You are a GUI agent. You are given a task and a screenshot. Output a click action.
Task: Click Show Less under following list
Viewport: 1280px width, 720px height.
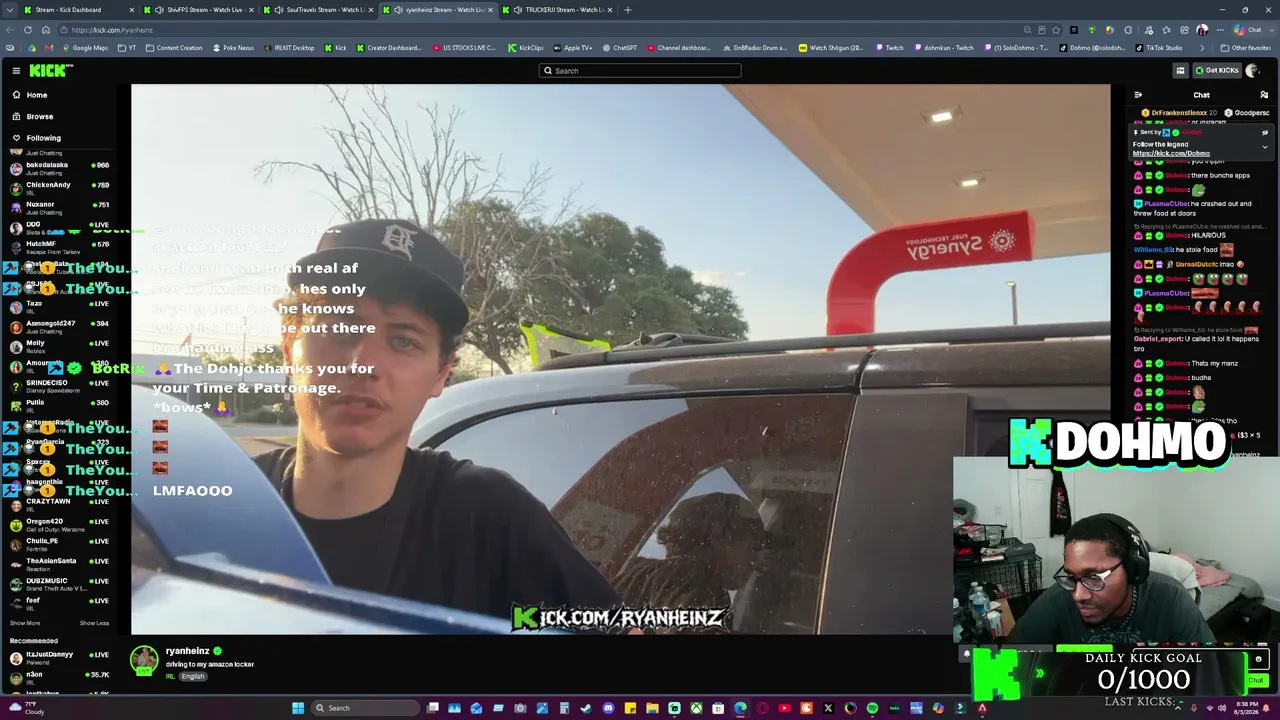(x=94, y=623)
